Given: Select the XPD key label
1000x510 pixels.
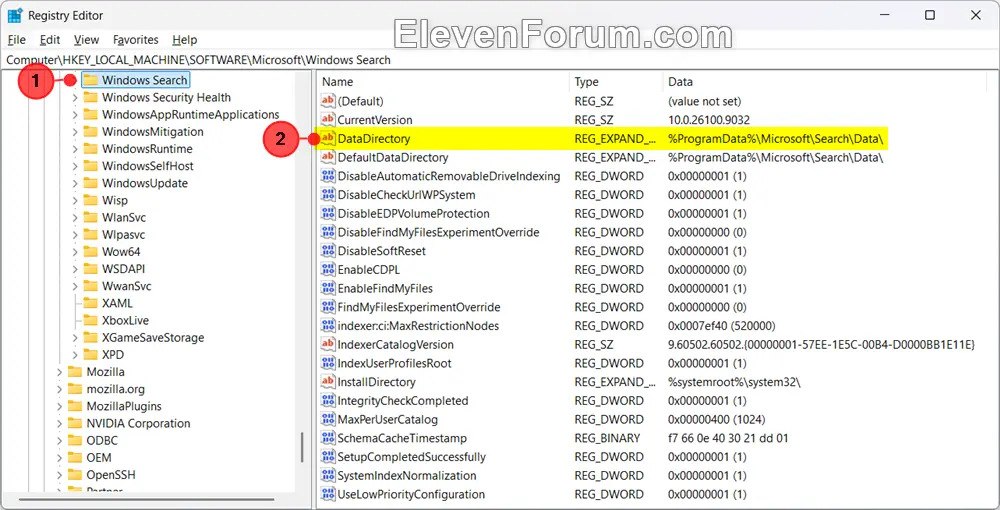Looking at the screenshot, I should (113, 354).
